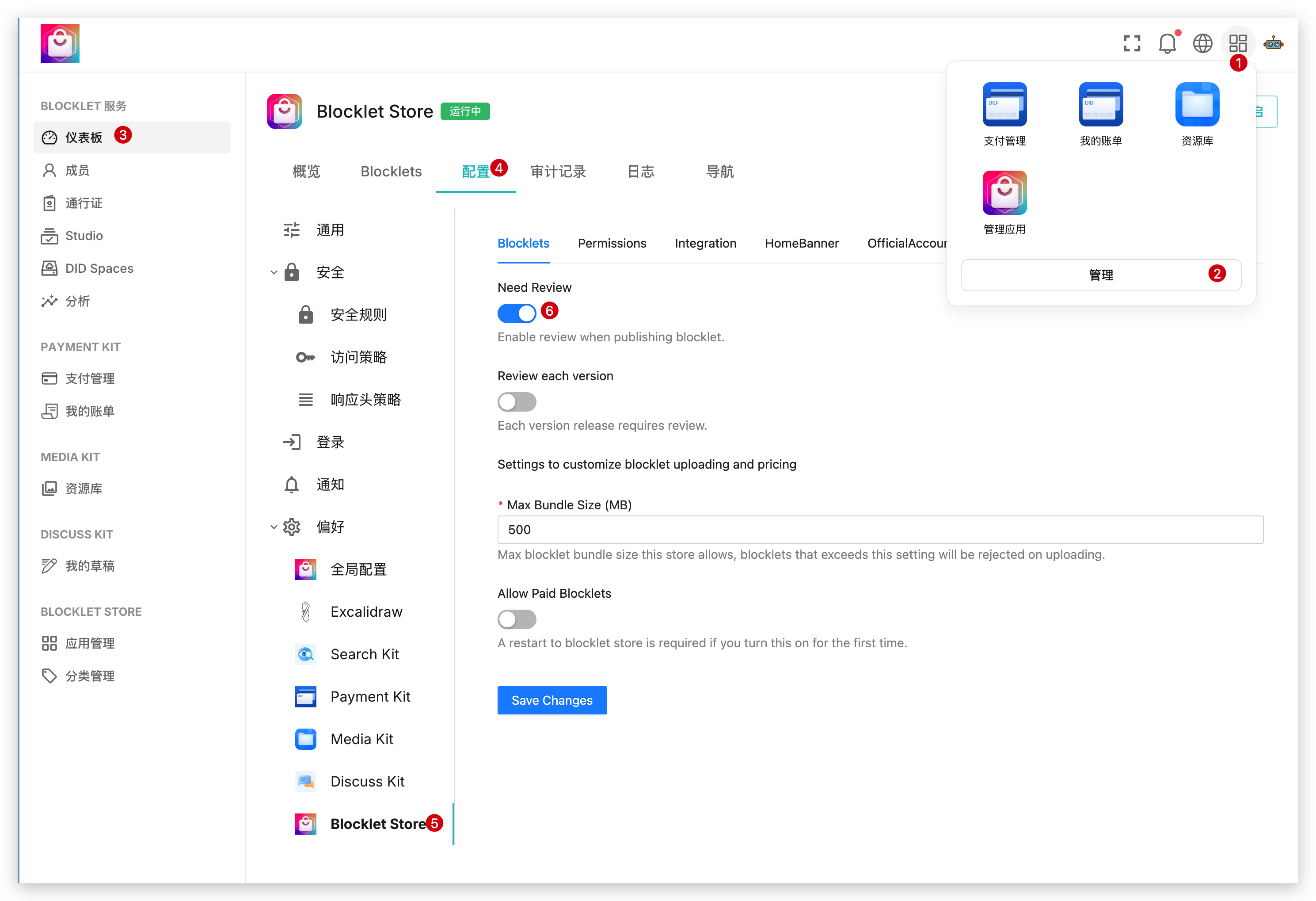Image resolution: width=1316 pixels, height=901 pixels.
Task: Open 资源库 app icon in popup
Action: tap(1197, 105)
